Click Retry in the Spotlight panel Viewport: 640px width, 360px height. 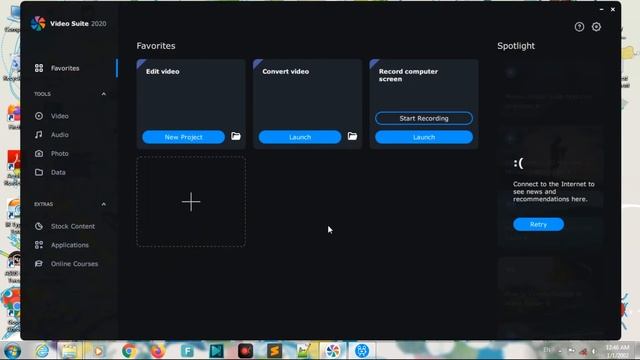[x=538, y=224]
